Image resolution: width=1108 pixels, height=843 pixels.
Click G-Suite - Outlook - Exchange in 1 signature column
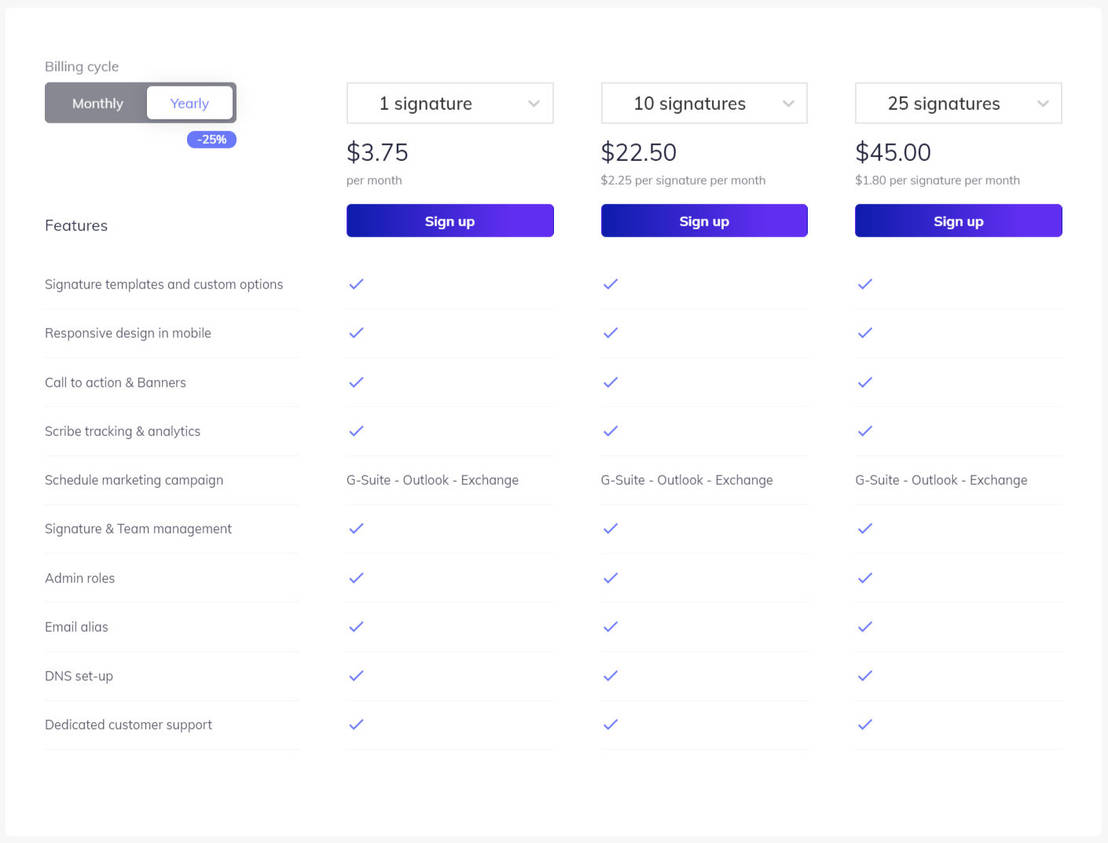click(432, 480)
